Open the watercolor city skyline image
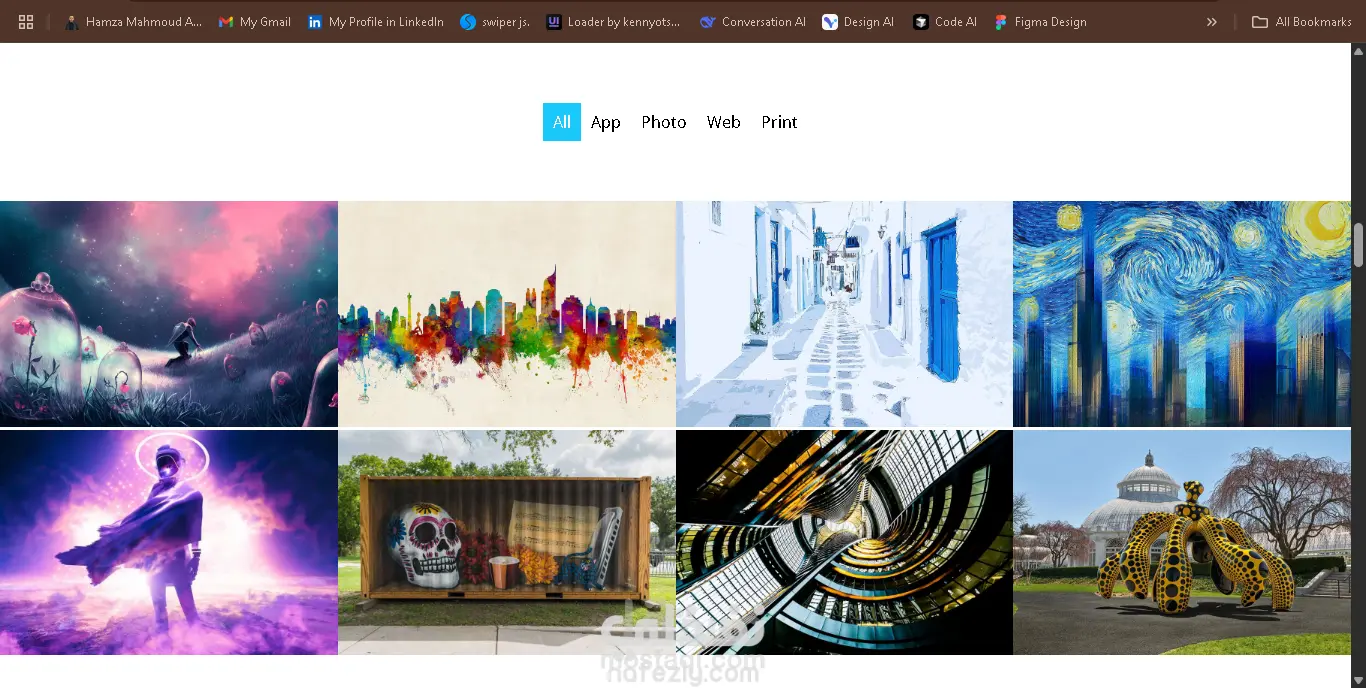 coord(507,314)
